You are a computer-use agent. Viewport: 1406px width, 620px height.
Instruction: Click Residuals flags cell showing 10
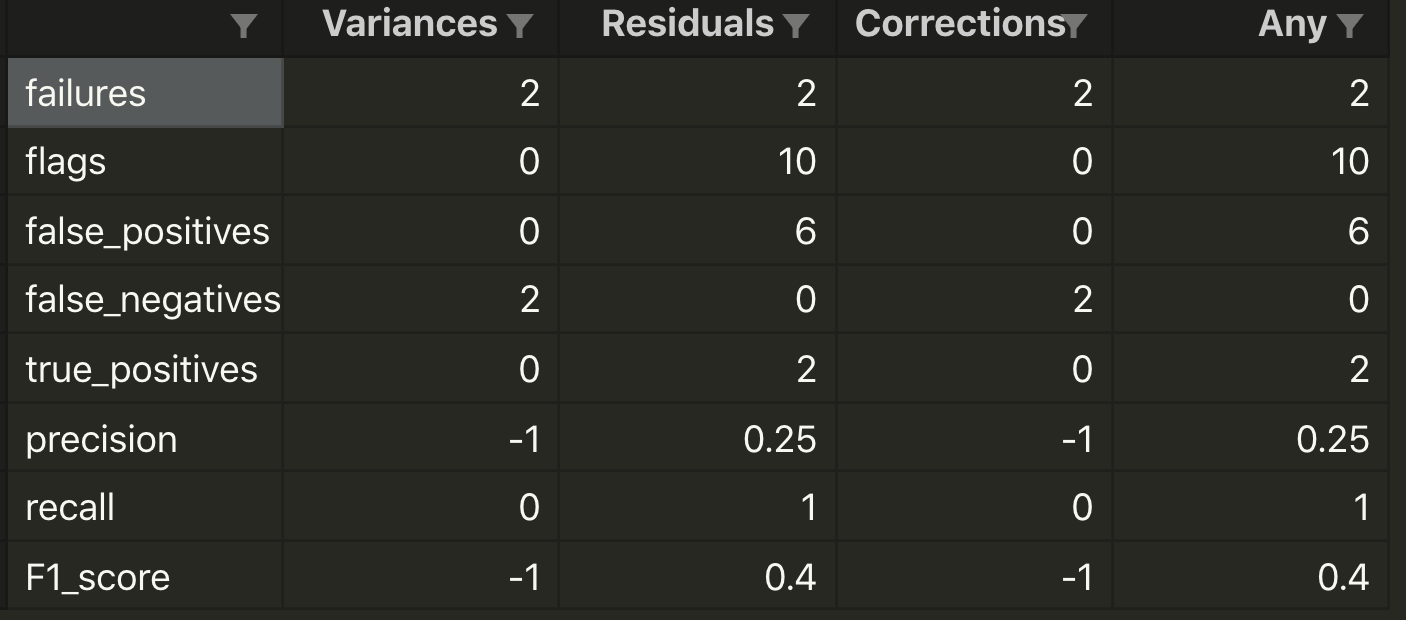(697, 161)
